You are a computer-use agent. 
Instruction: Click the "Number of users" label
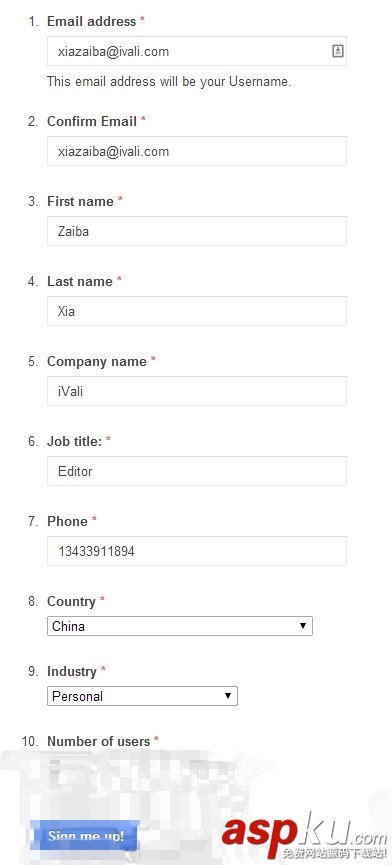pos(99,741)
